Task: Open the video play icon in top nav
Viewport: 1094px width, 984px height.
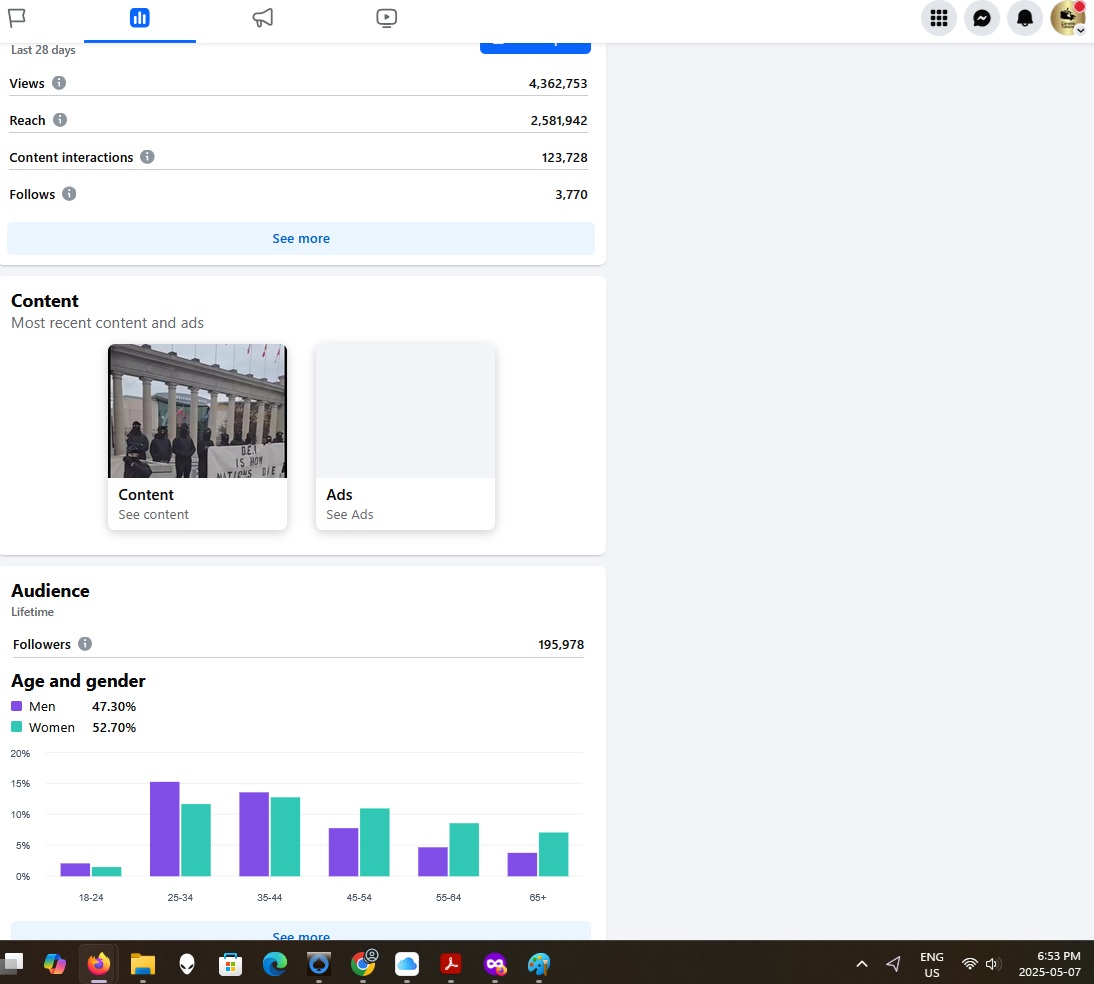Action: tap(386, 17)
